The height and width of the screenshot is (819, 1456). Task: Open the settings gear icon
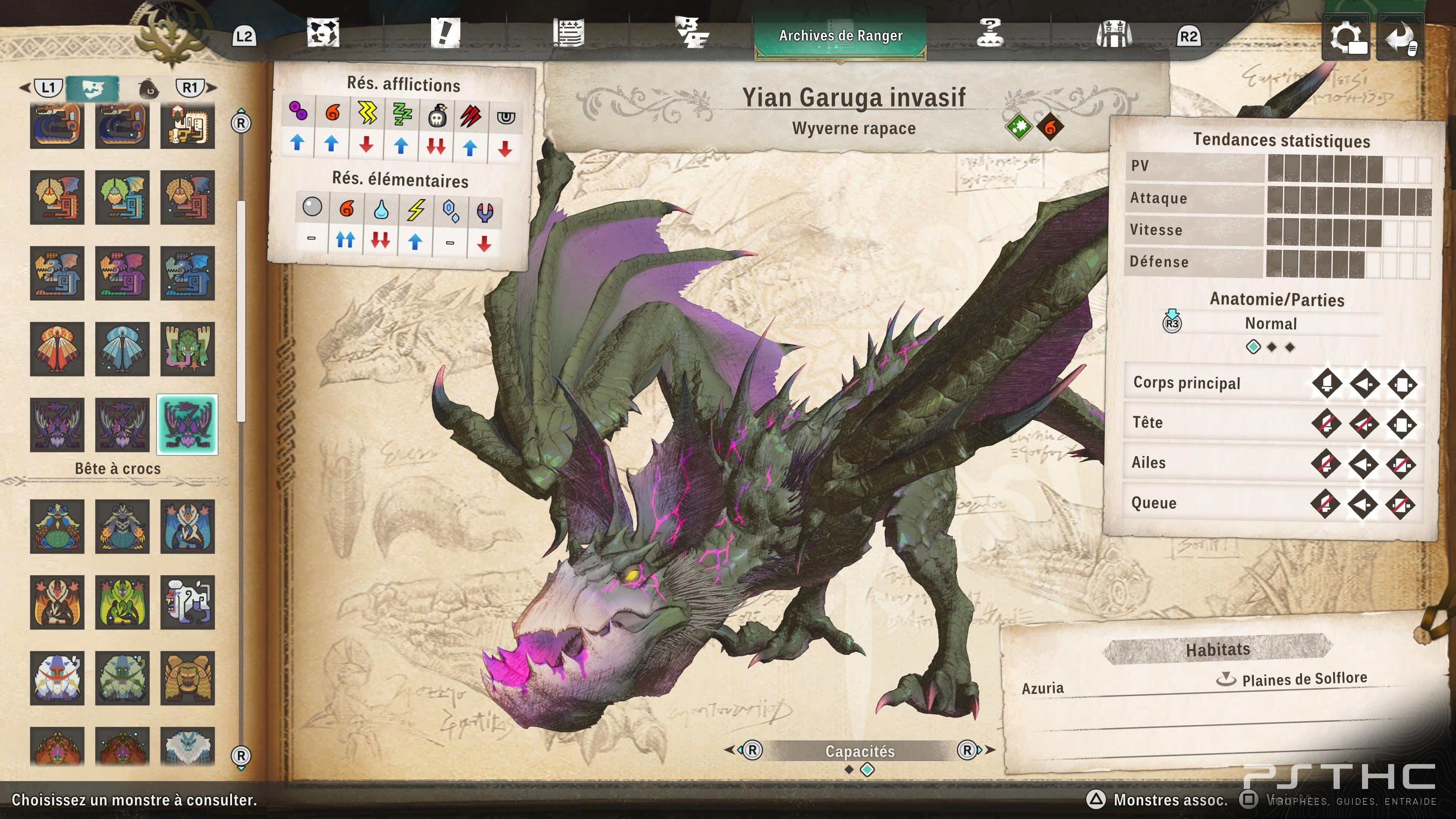[x=1347, y=37]
